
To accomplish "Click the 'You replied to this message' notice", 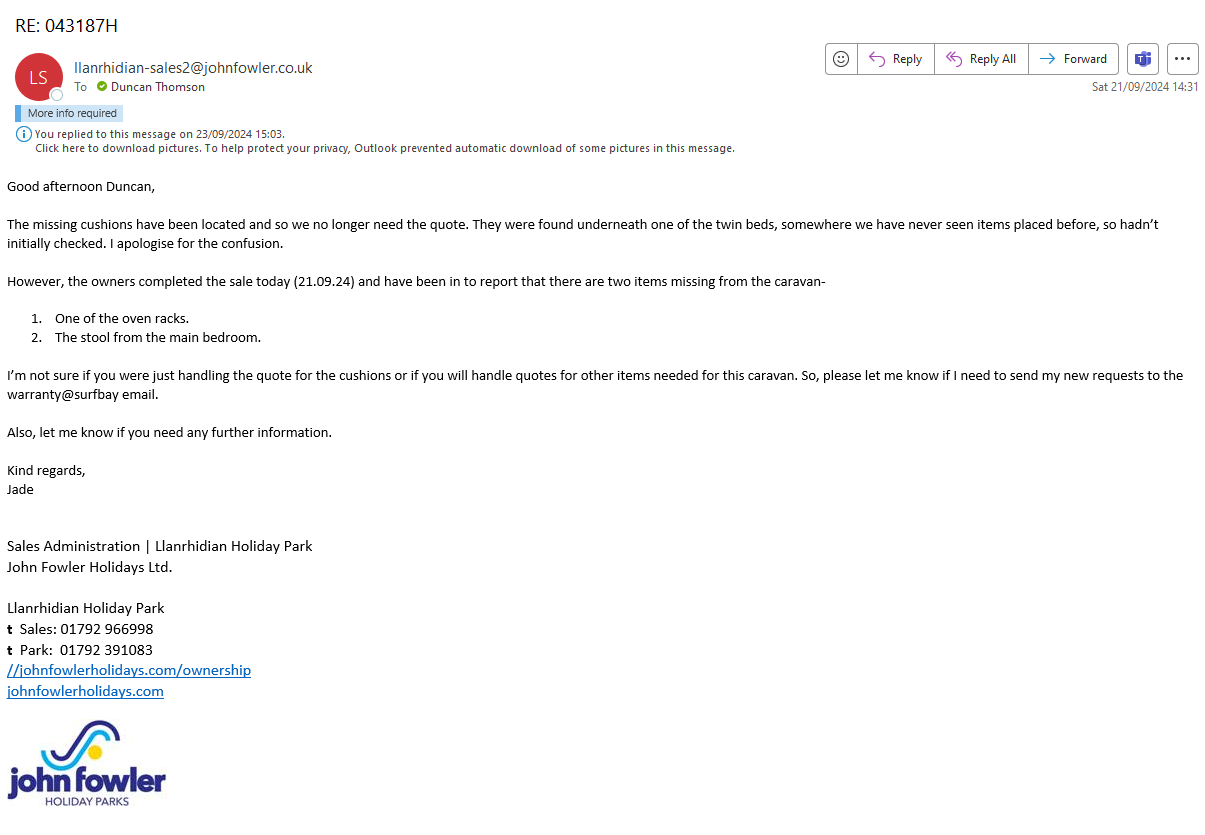I will click(x=160, y=134).
